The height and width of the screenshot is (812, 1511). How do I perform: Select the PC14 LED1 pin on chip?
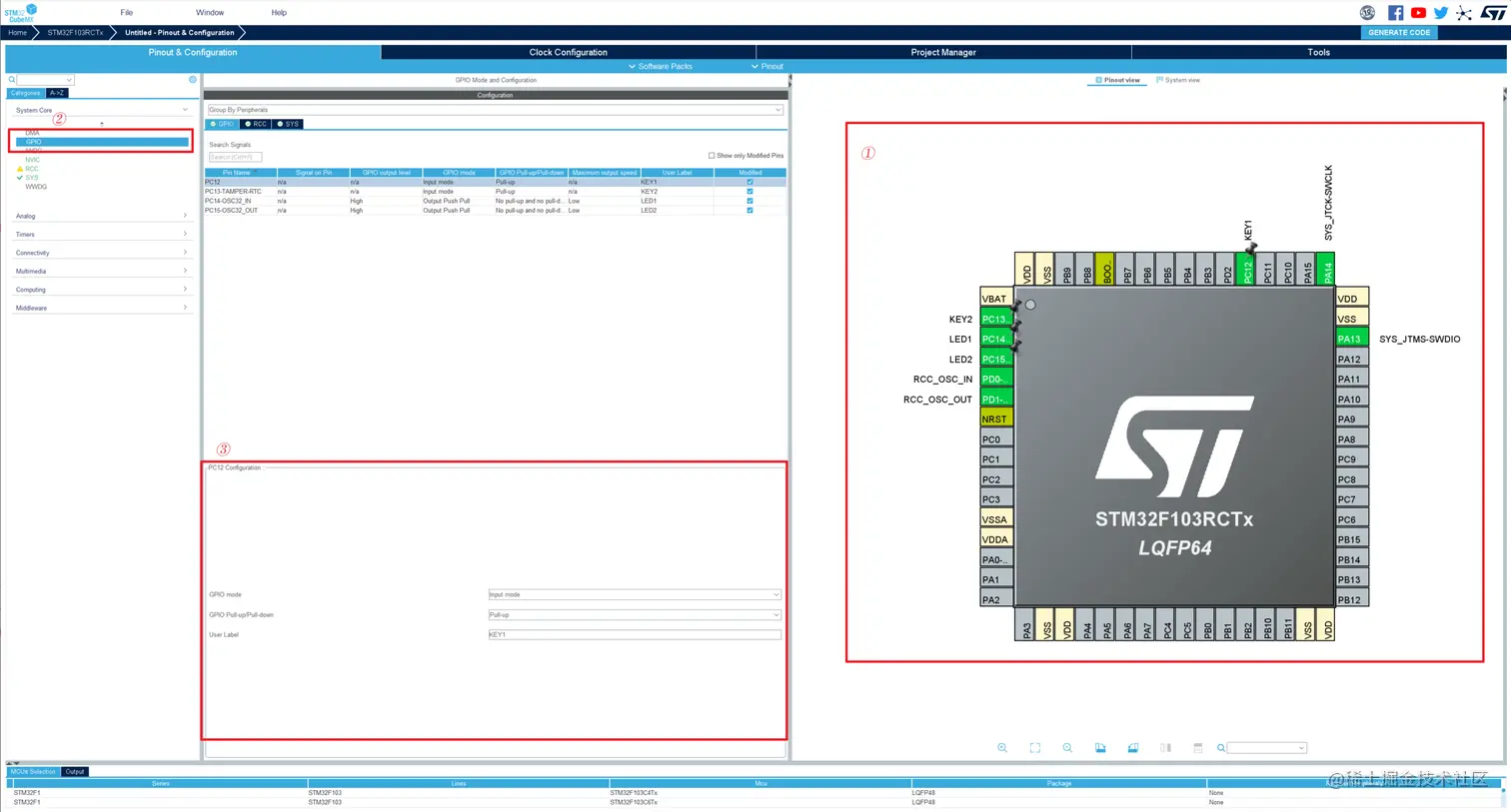tap(996, 339)
